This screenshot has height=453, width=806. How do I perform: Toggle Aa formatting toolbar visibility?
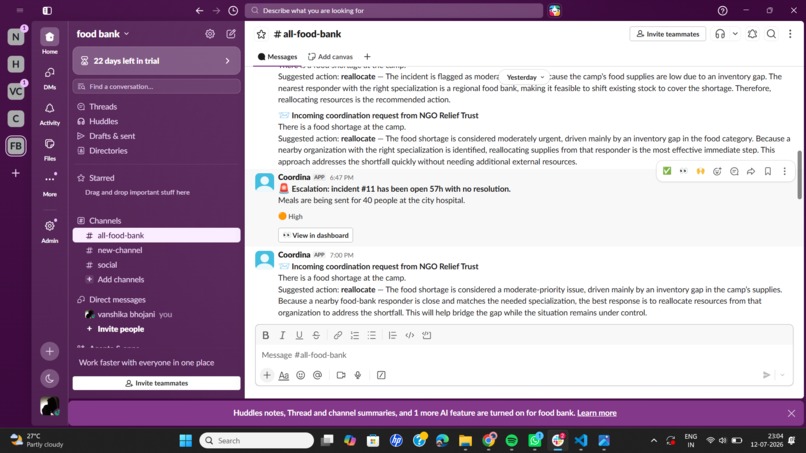pyautogui.click(x=284, y=375)
